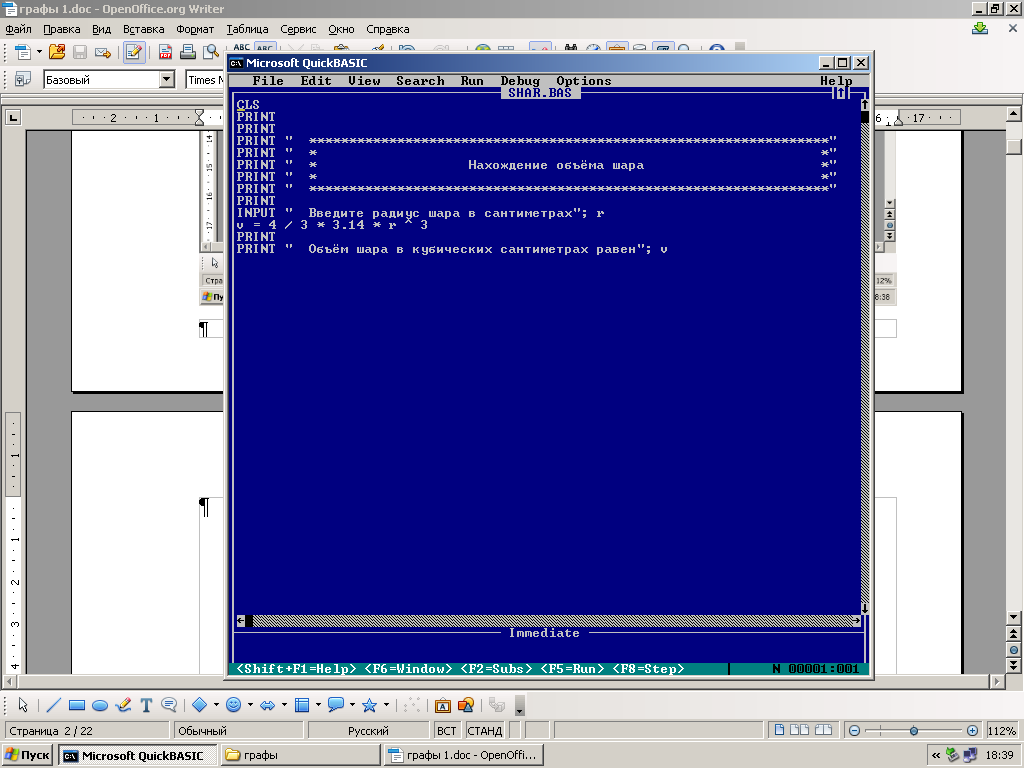Screen dimensions: 1024x768
Task: Select the Callouts tool
Action: click(x=169, y=705)
